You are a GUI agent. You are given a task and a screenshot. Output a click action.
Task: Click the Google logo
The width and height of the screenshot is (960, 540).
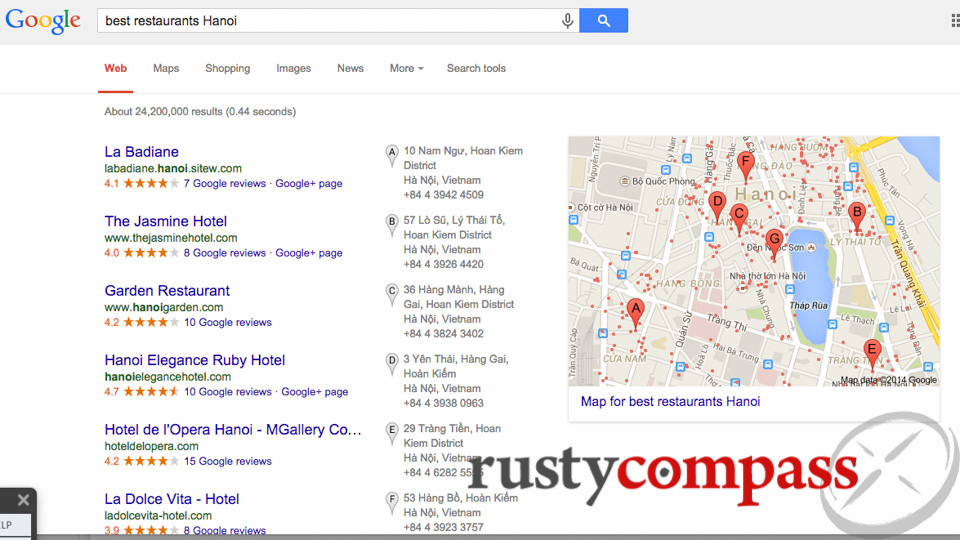(x=43, y=21)
